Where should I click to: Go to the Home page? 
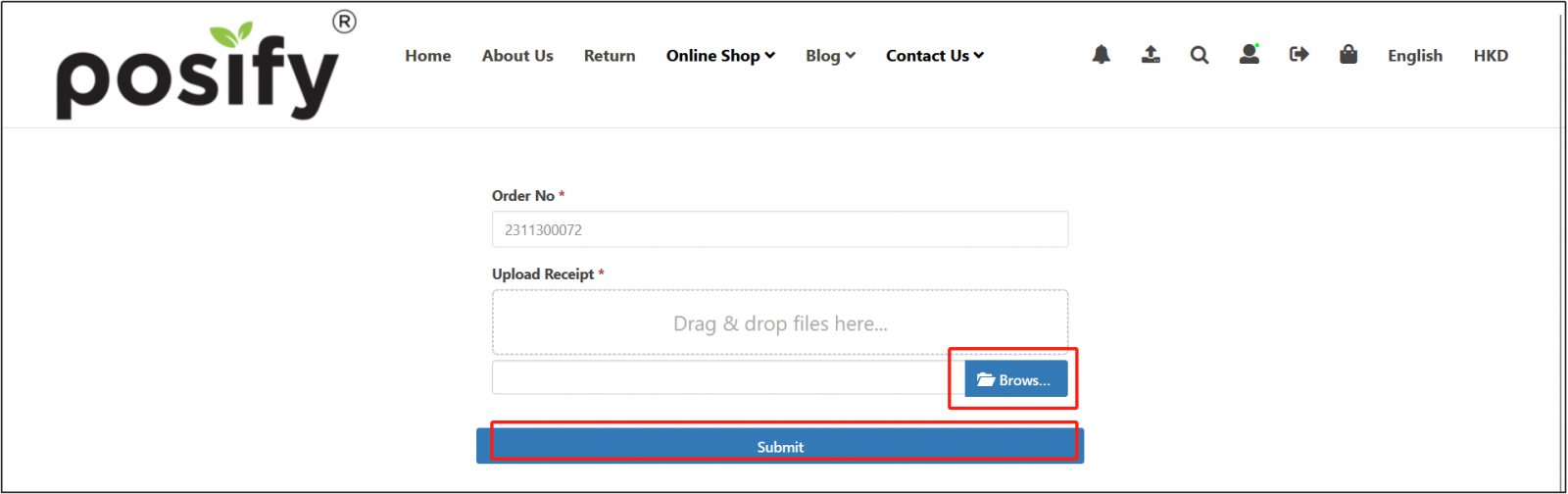[428, 56]
